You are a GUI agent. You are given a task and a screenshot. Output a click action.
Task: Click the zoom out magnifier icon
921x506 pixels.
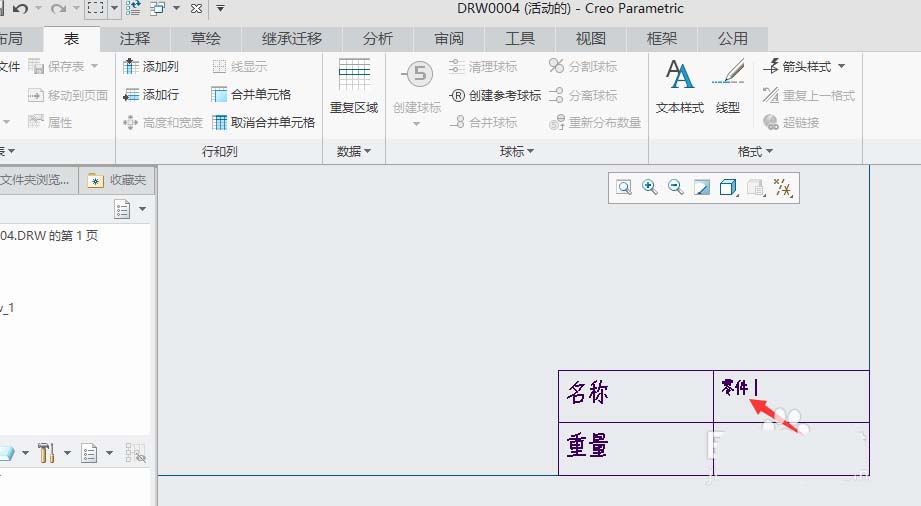point(675,187)
